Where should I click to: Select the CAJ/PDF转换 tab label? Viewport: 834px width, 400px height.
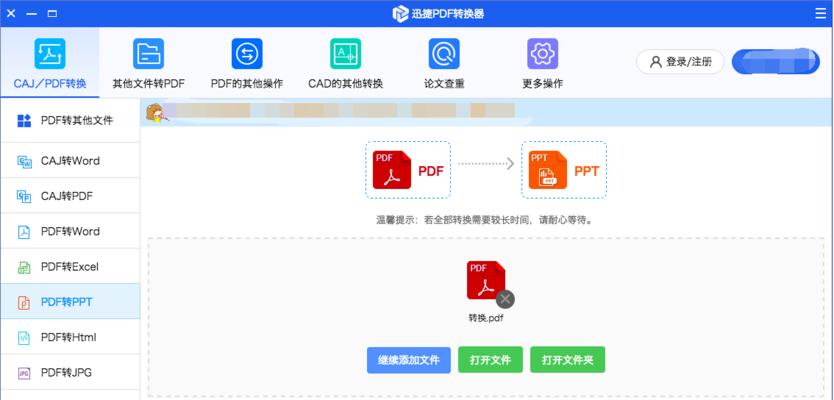(x=50, y=84)
